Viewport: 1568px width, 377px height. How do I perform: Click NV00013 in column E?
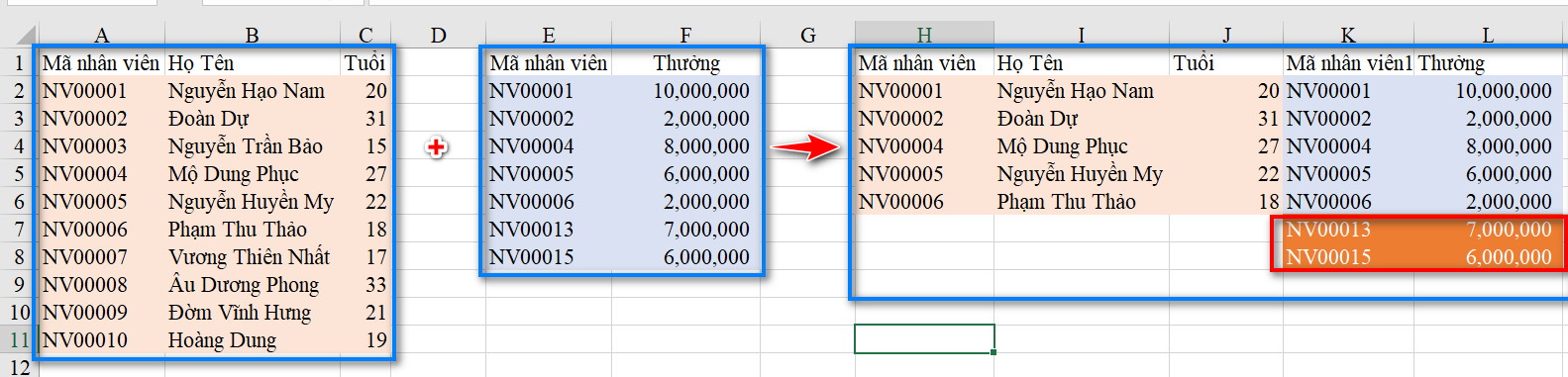click(549, 230)
